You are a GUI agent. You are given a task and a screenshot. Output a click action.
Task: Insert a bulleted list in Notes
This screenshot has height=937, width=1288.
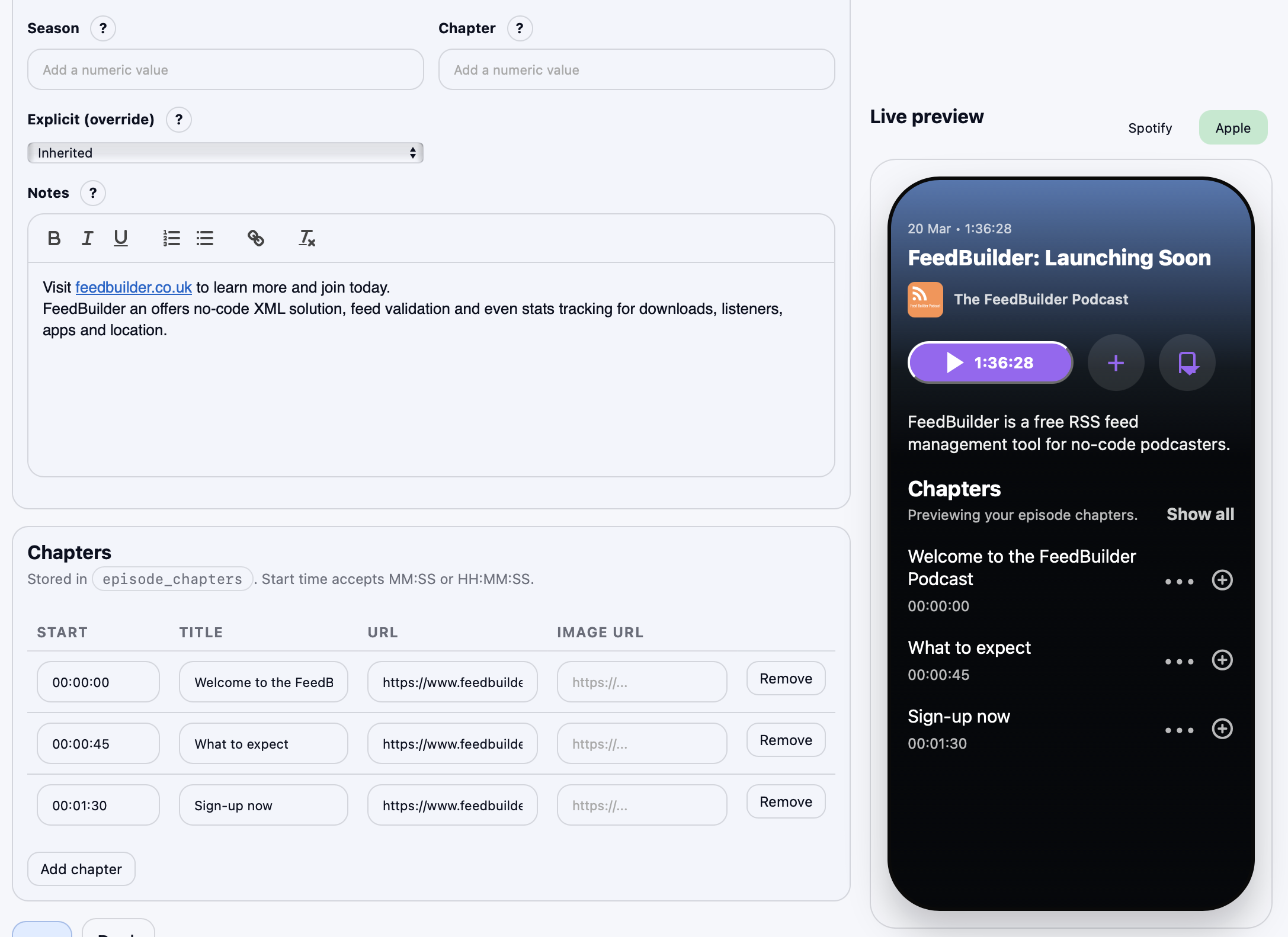(205, 238)
